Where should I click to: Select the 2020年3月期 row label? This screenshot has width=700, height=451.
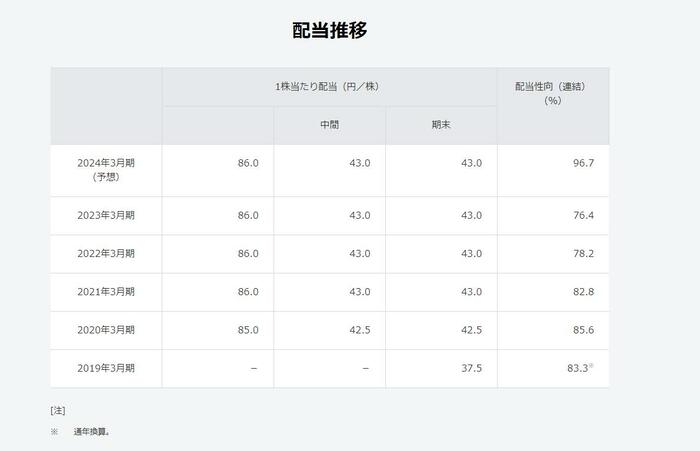[106, 330]
